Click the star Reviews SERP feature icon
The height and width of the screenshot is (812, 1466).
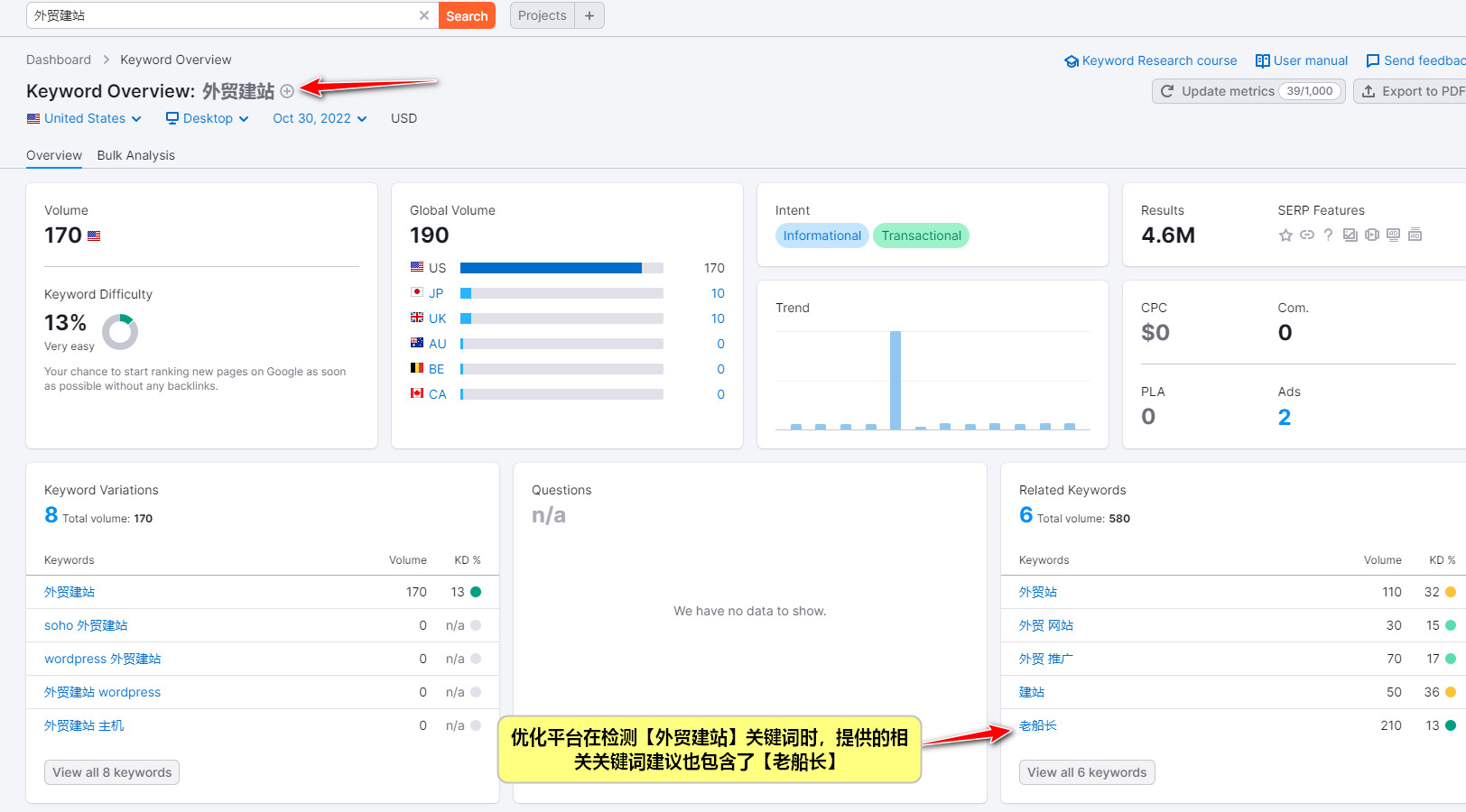(1285, 235)
